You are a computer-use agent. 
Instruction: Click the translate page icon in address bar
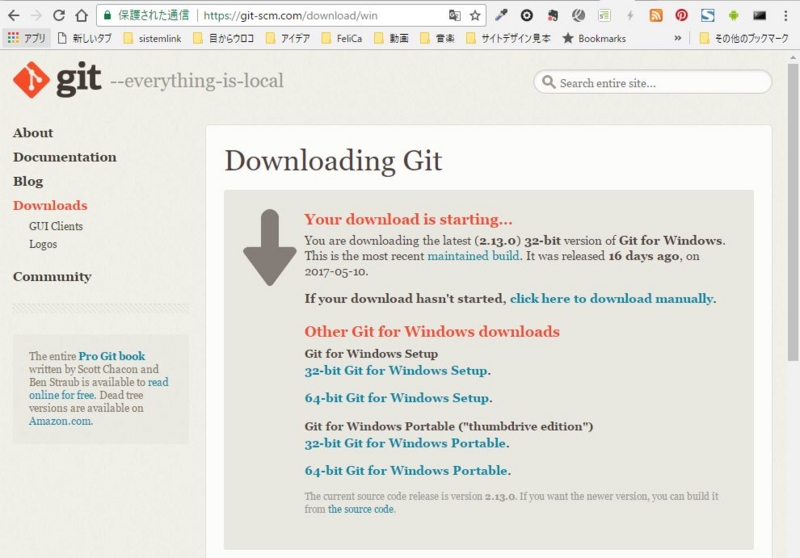[454, 15]
